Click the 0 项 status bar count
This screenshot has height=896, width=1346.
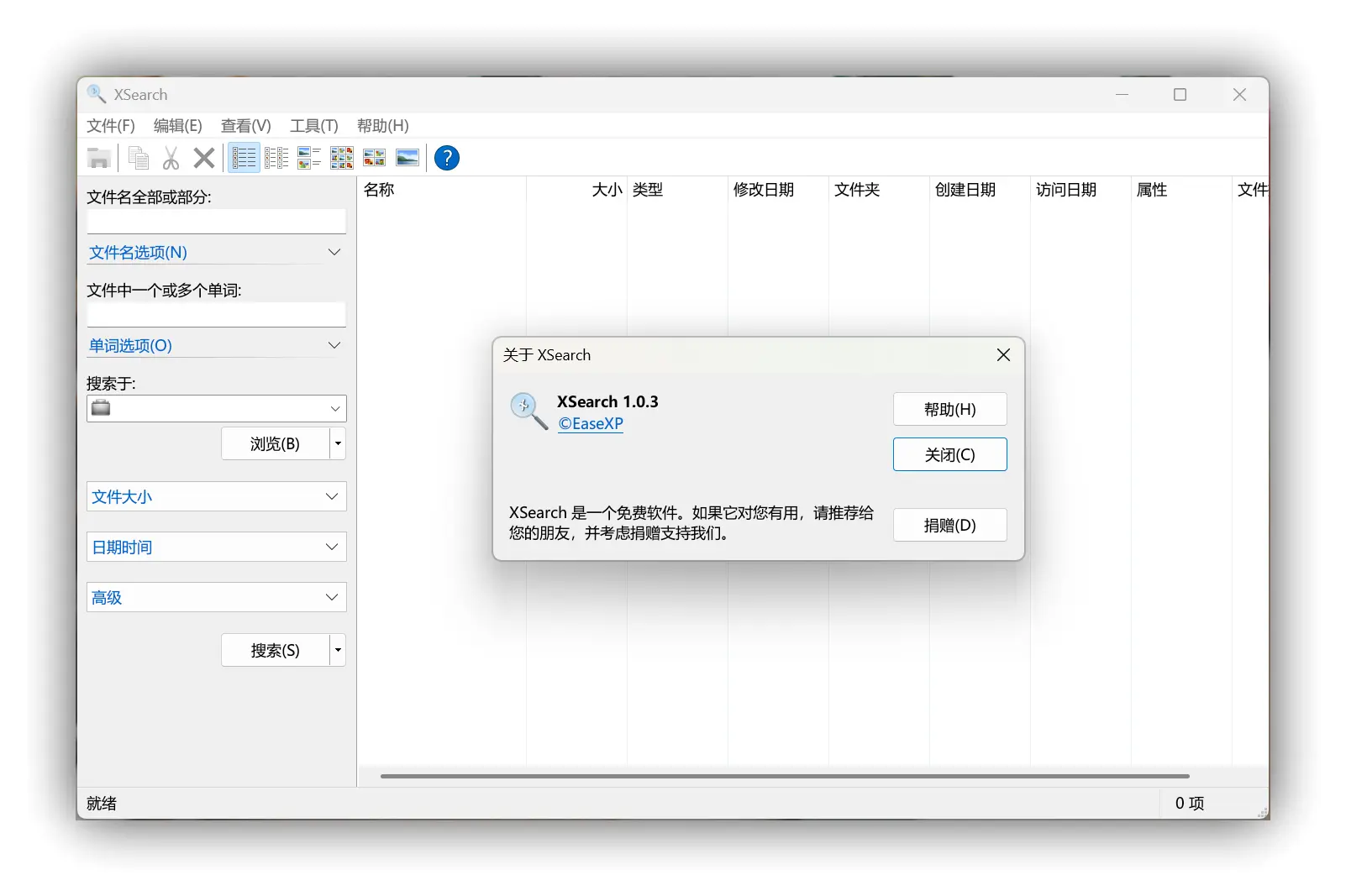click(x=1190, y=804)
